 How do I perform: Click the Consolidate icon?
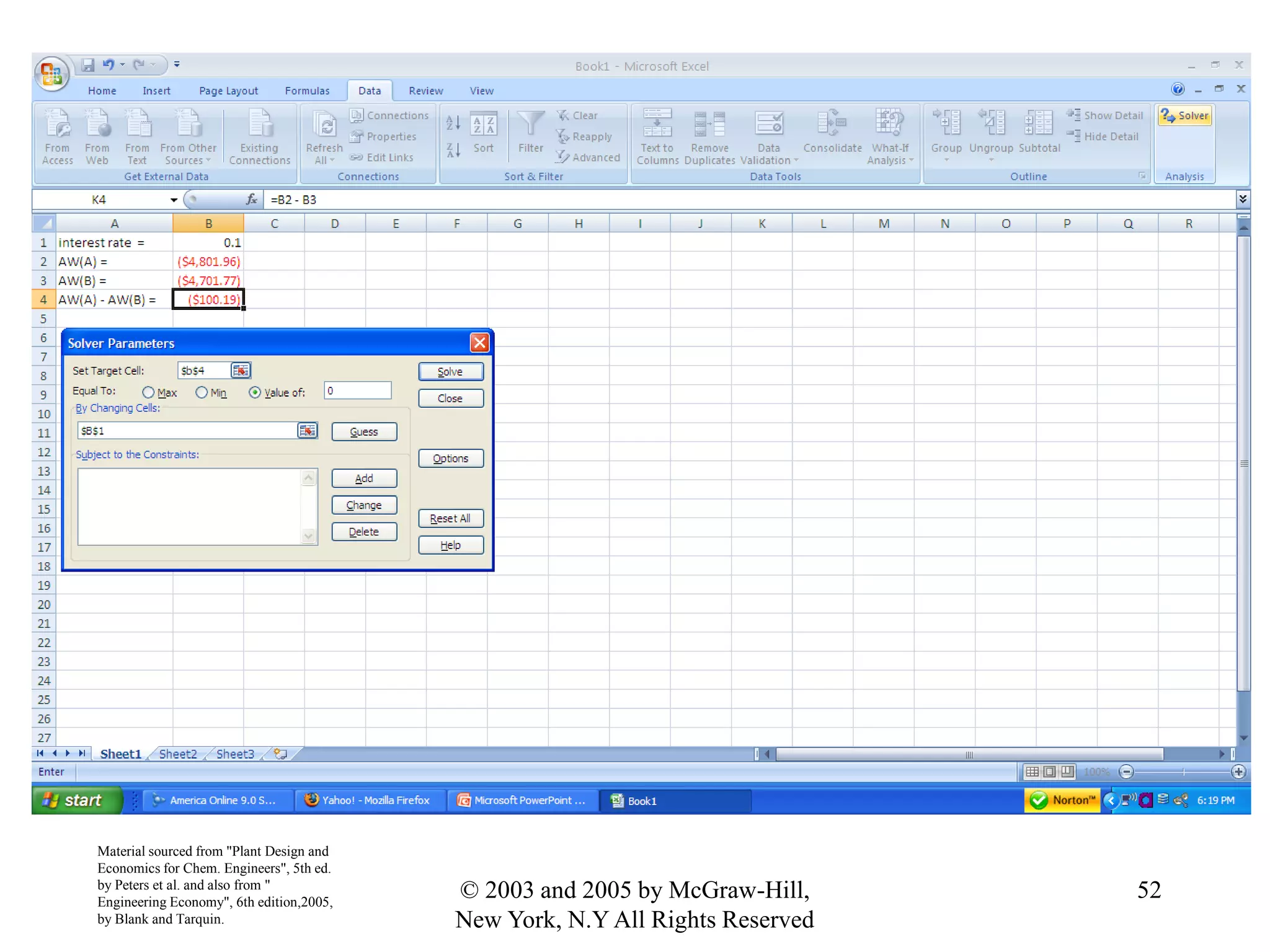click(832, 123)
